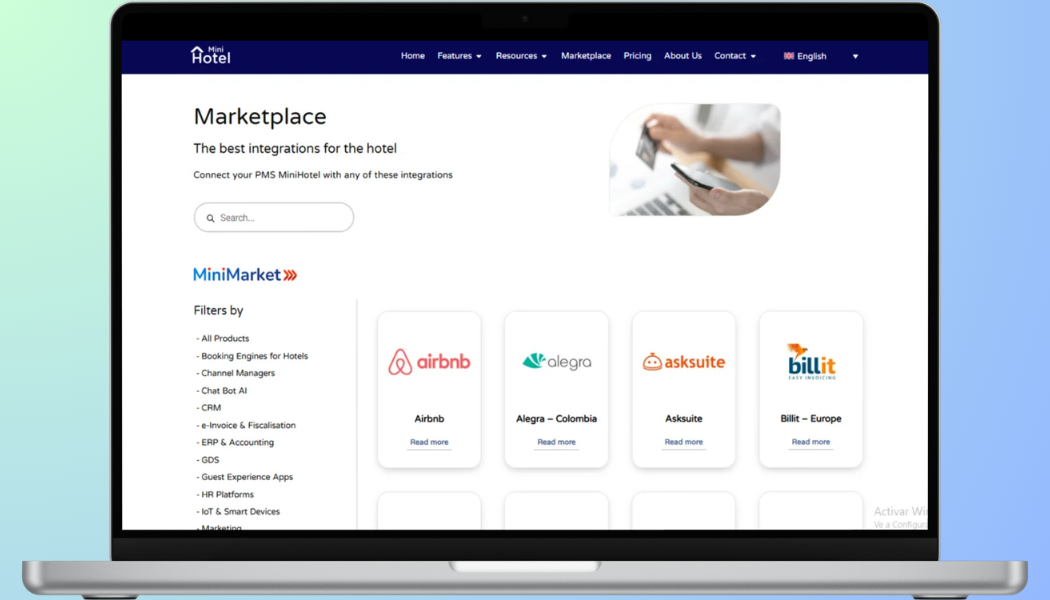Click Read more under Alegra – Colombia
The image size is (1050, 600).
pyautogui.click(x=556, y=442)
